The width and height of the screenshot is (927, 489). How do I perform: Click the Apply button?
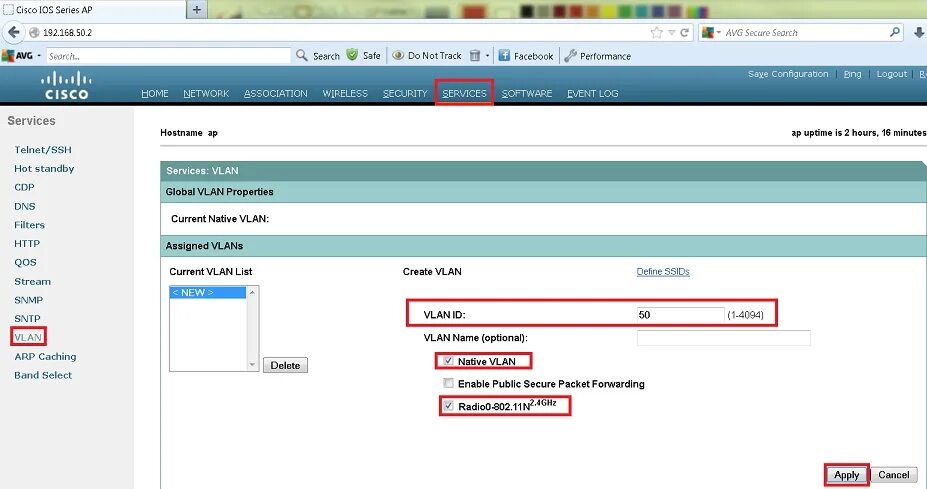coord(846,475)
